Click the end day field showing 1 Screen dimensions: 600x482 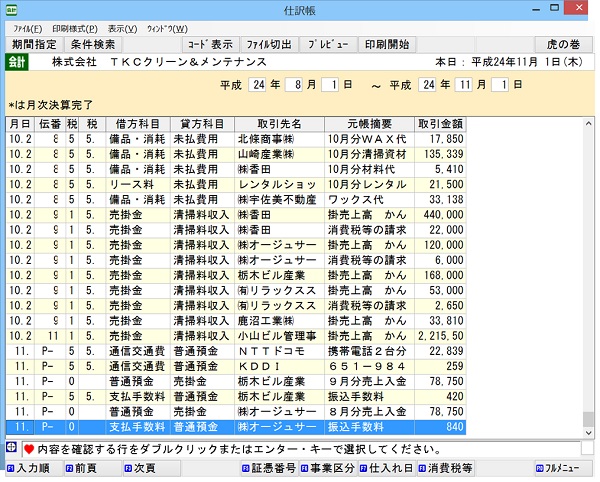coord(500,85)
